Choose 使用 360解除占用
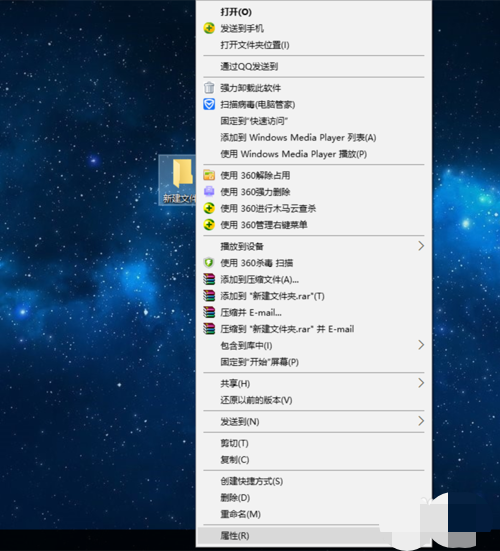The image size is (500, 551). [314, 175]
